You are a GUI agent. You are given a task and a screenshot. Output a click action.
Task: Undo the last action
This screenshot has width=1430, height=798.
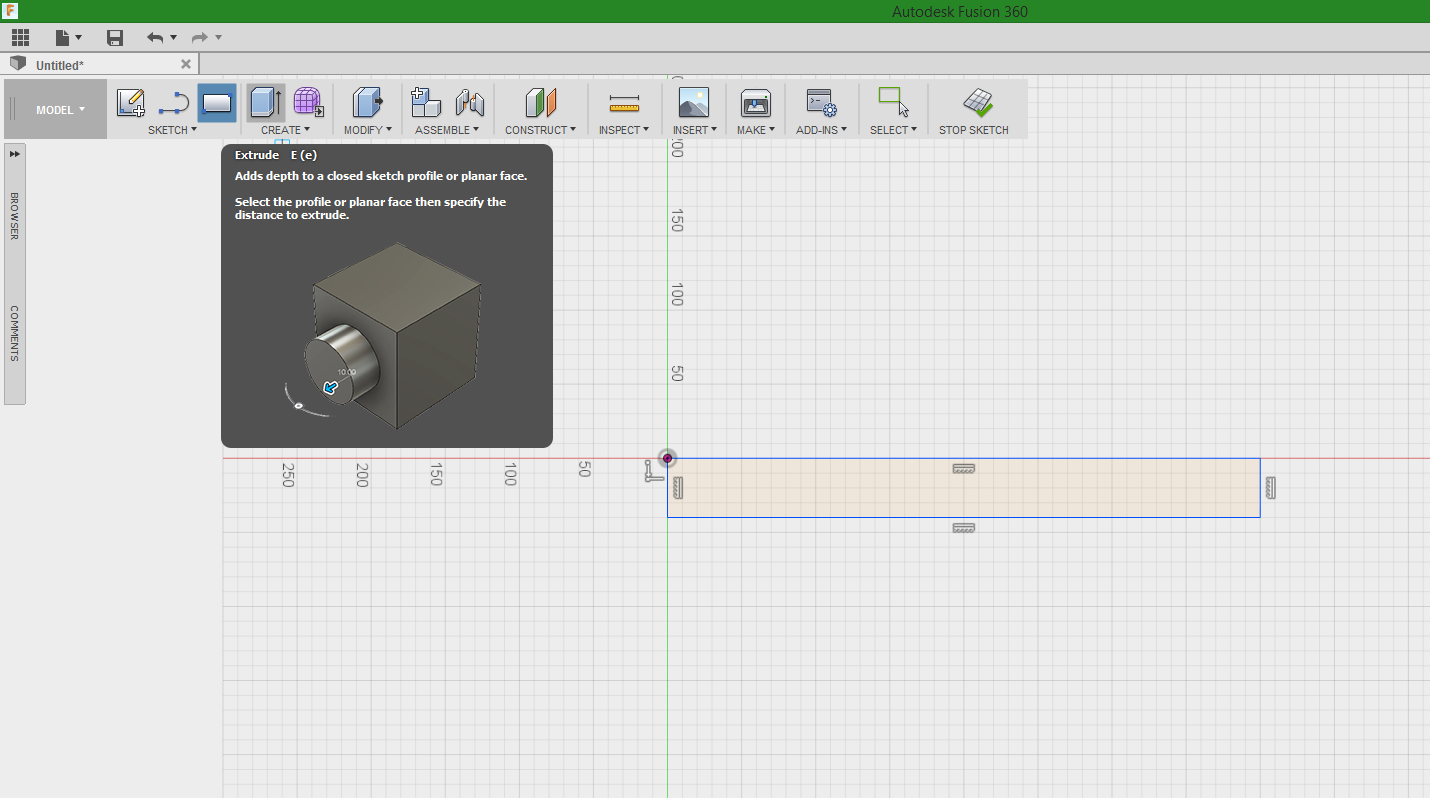pos(154,38)
